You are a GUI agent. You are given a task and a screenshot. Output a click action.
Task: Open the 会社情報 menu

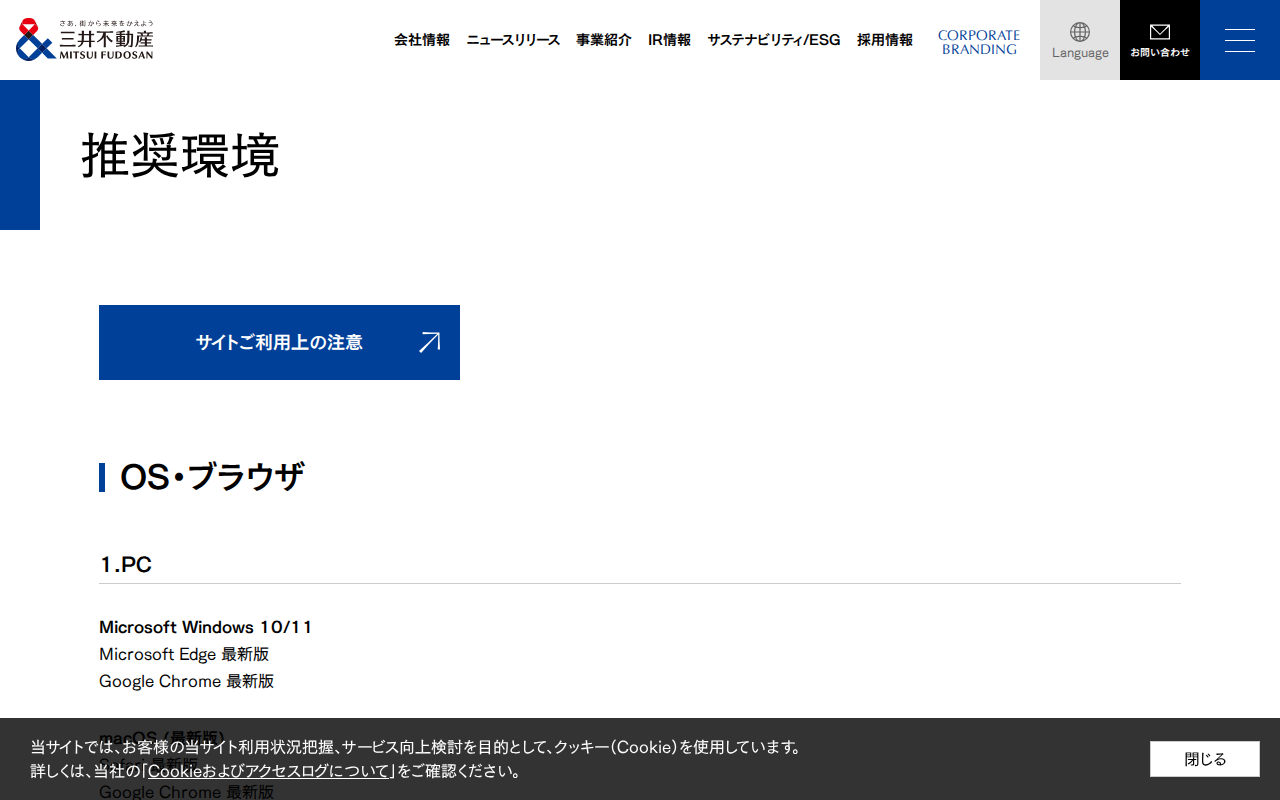click(422, 40)
